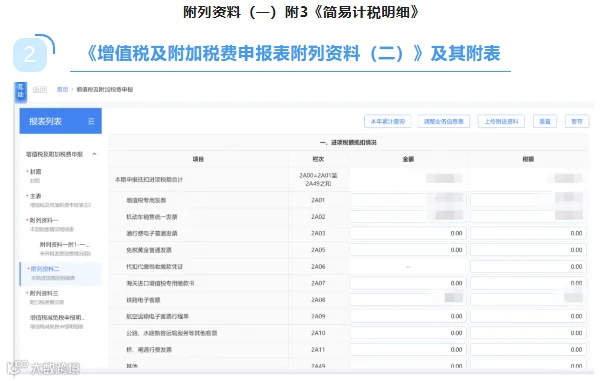Click the 增值税专用发票 row label

coord(146,200)
